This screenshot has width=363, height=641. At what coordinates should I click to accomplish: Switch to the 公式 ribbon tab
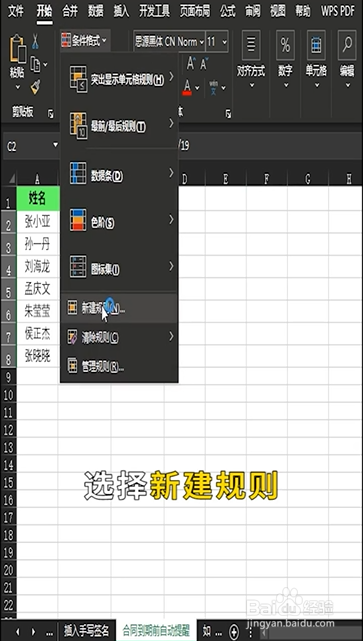coord(227,11)
